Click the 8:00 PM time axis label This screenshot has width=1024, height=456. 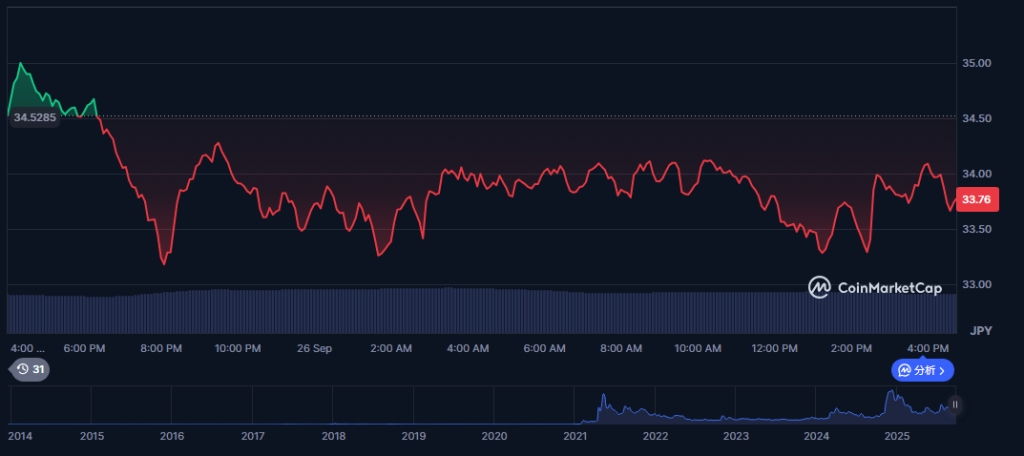click(161, 348)
